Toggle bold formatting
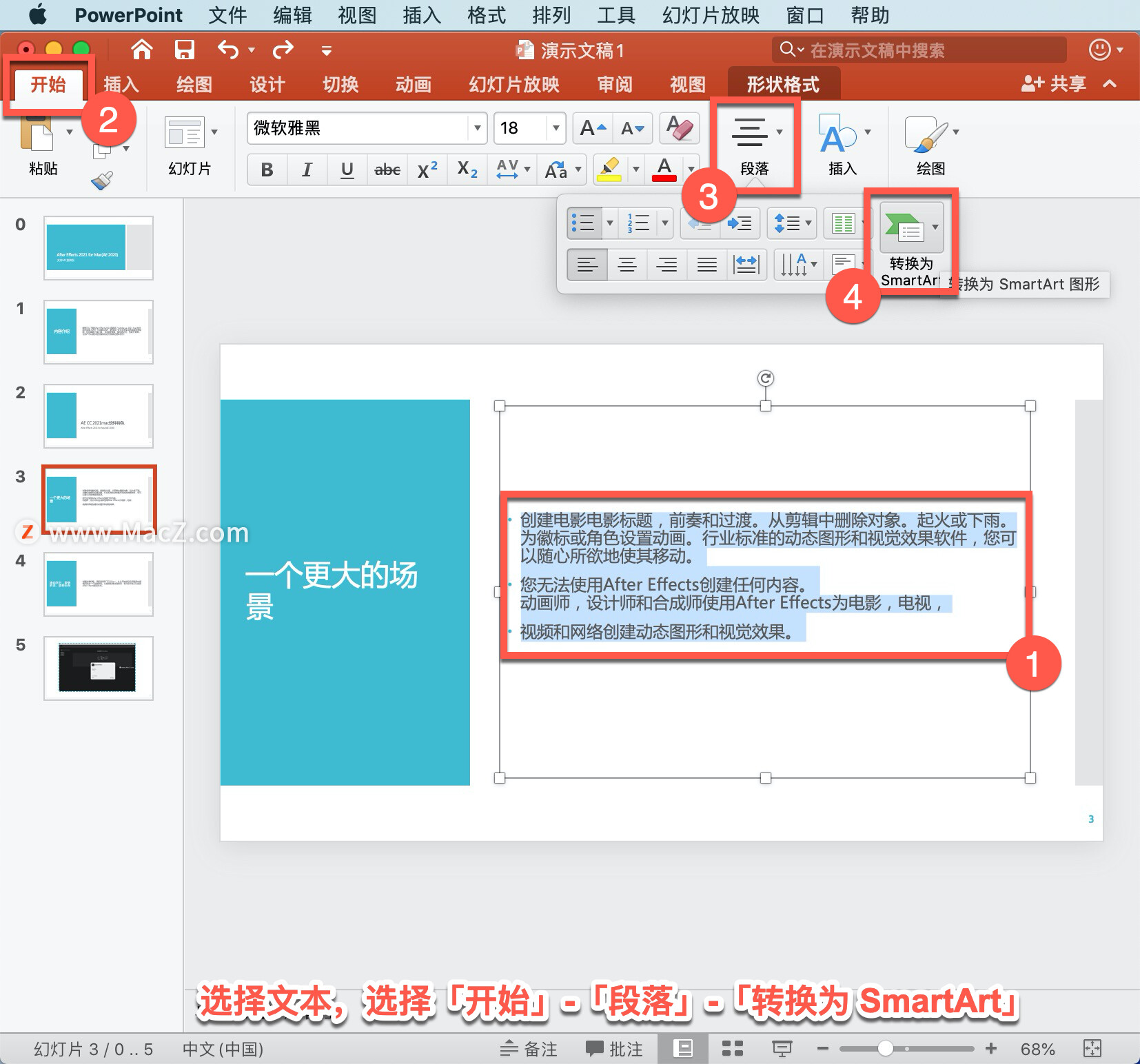 click(267, 169)
